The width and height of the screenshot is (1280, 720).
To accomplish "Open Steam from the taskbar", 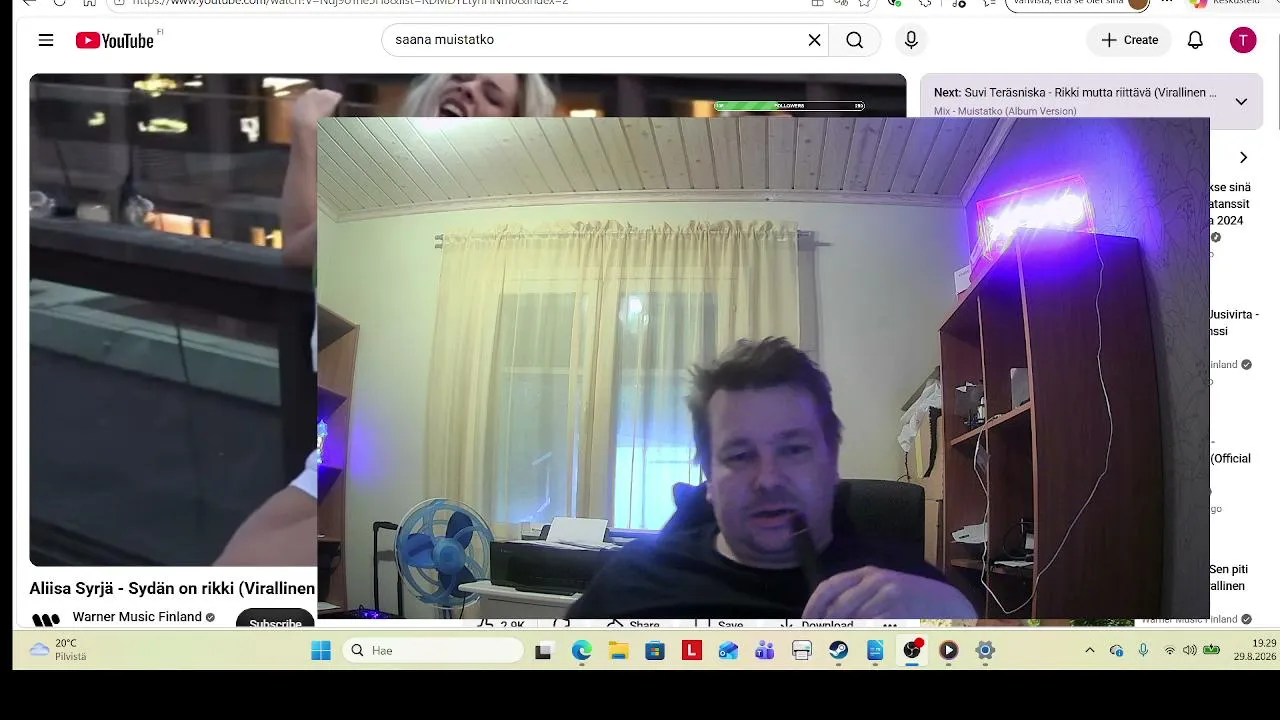I will coord(838,651).
